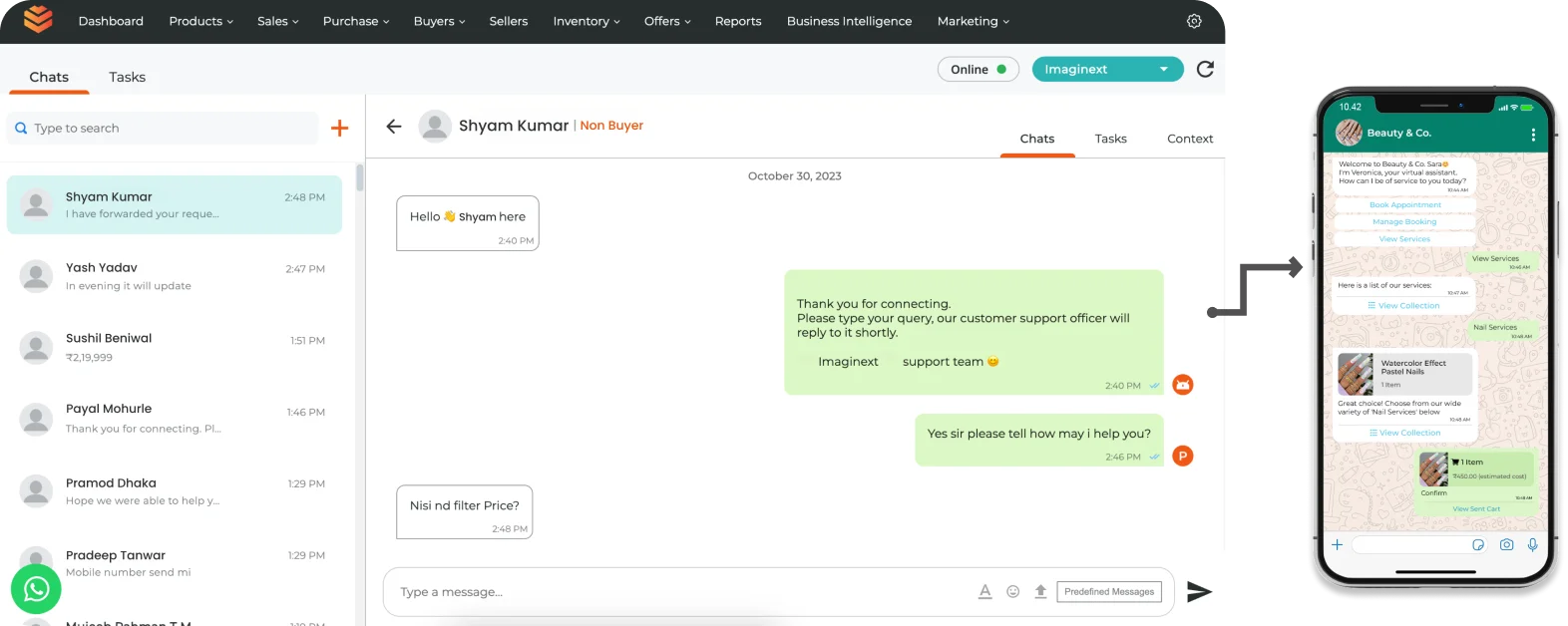This screenshot has height=626, width=1568.
Task: Click the upload attachment icon
Action: (x=1040, y=591)
